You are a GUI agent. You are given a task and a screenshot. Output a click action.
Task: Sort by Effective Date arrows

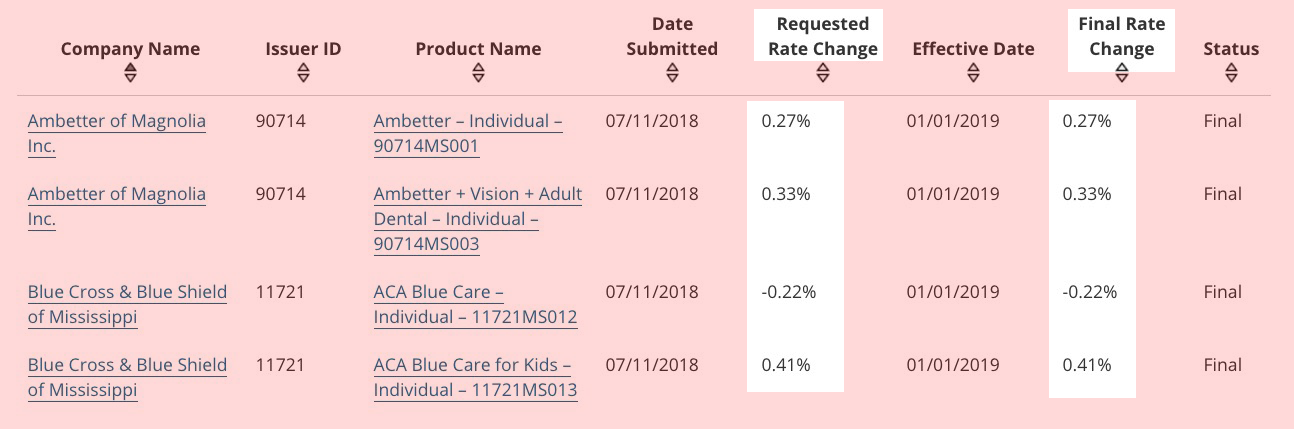pyautogui.click(x=973, y=73)
